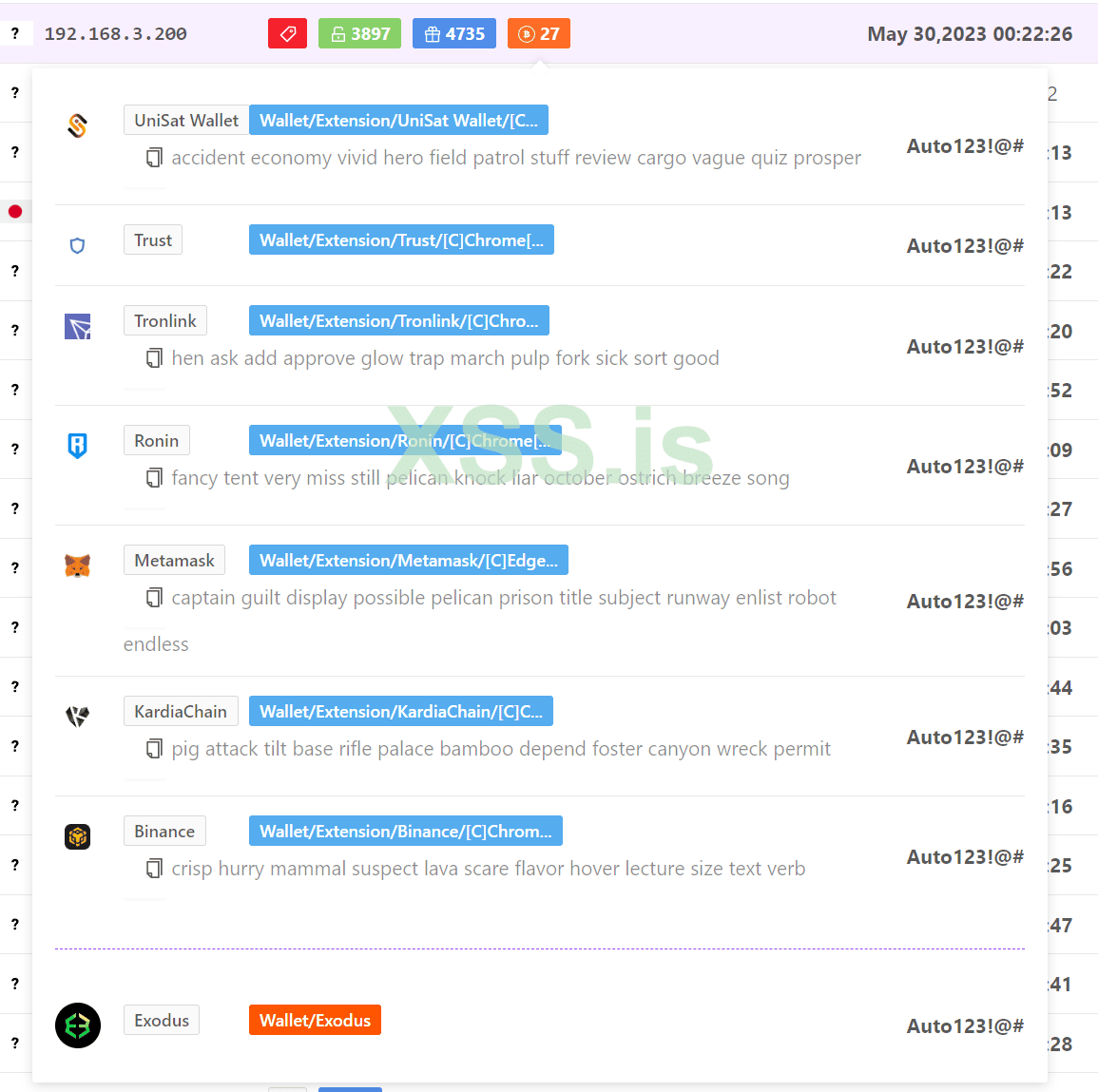Open the Wallet/Extension/Tronlink path
Screen dimensions: 1098x1092
pyautogui.click(x=399, y=320)
